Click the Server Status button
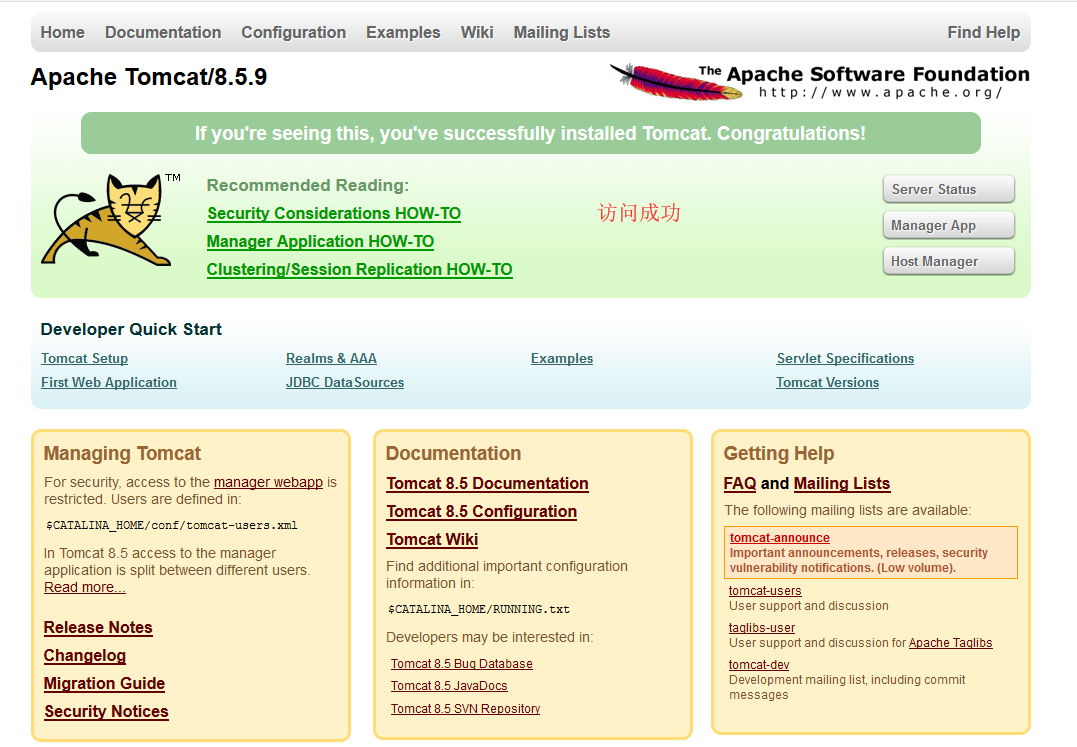Image resolution: width=1077 pixels, height=747 pixels. (949, 189)
